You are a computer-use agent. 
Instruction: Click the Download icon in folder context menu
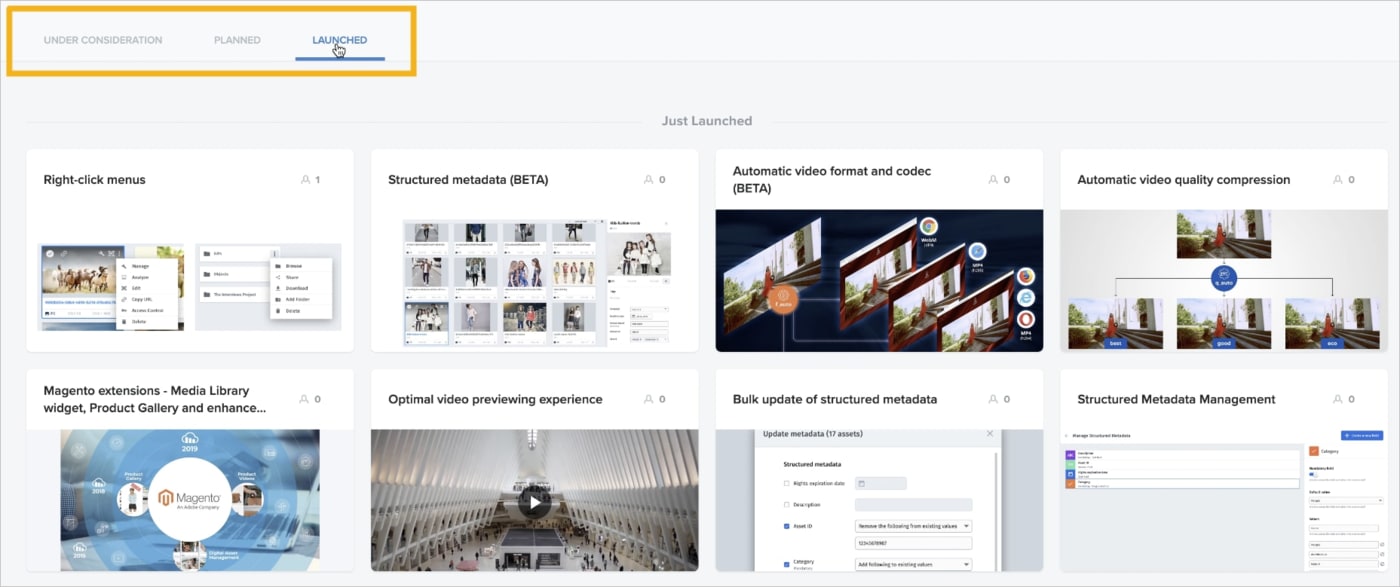coord(278,288)
